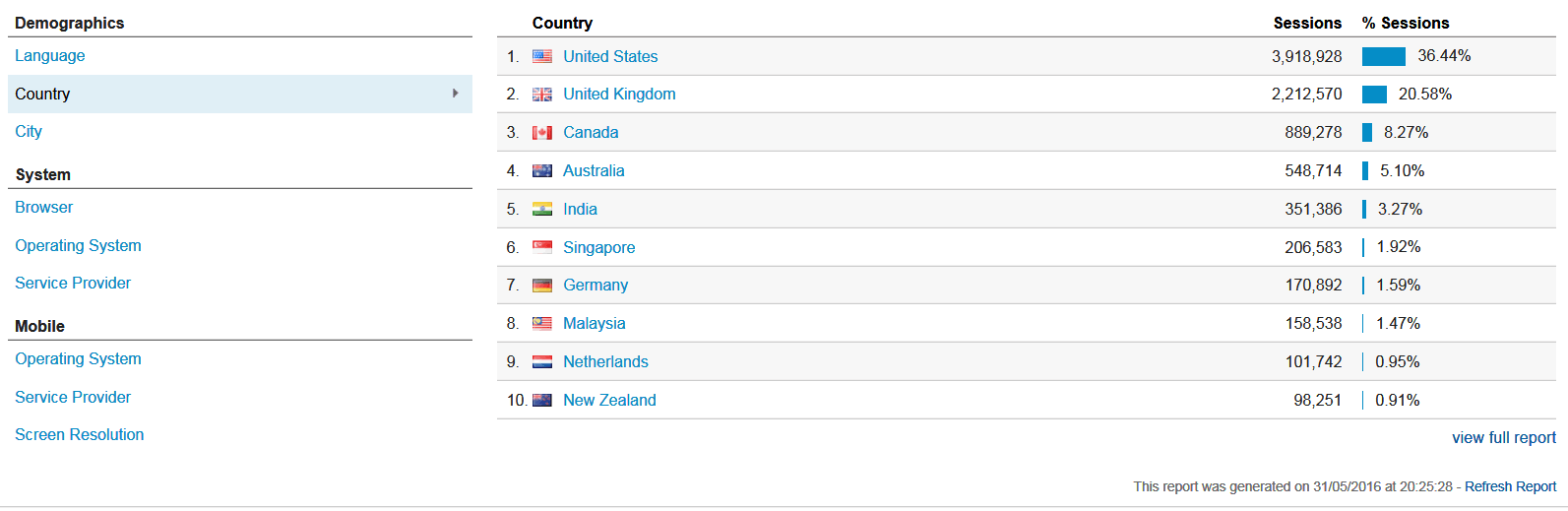
Task: Click the Canada flag icon
Action: click(541, 133)
